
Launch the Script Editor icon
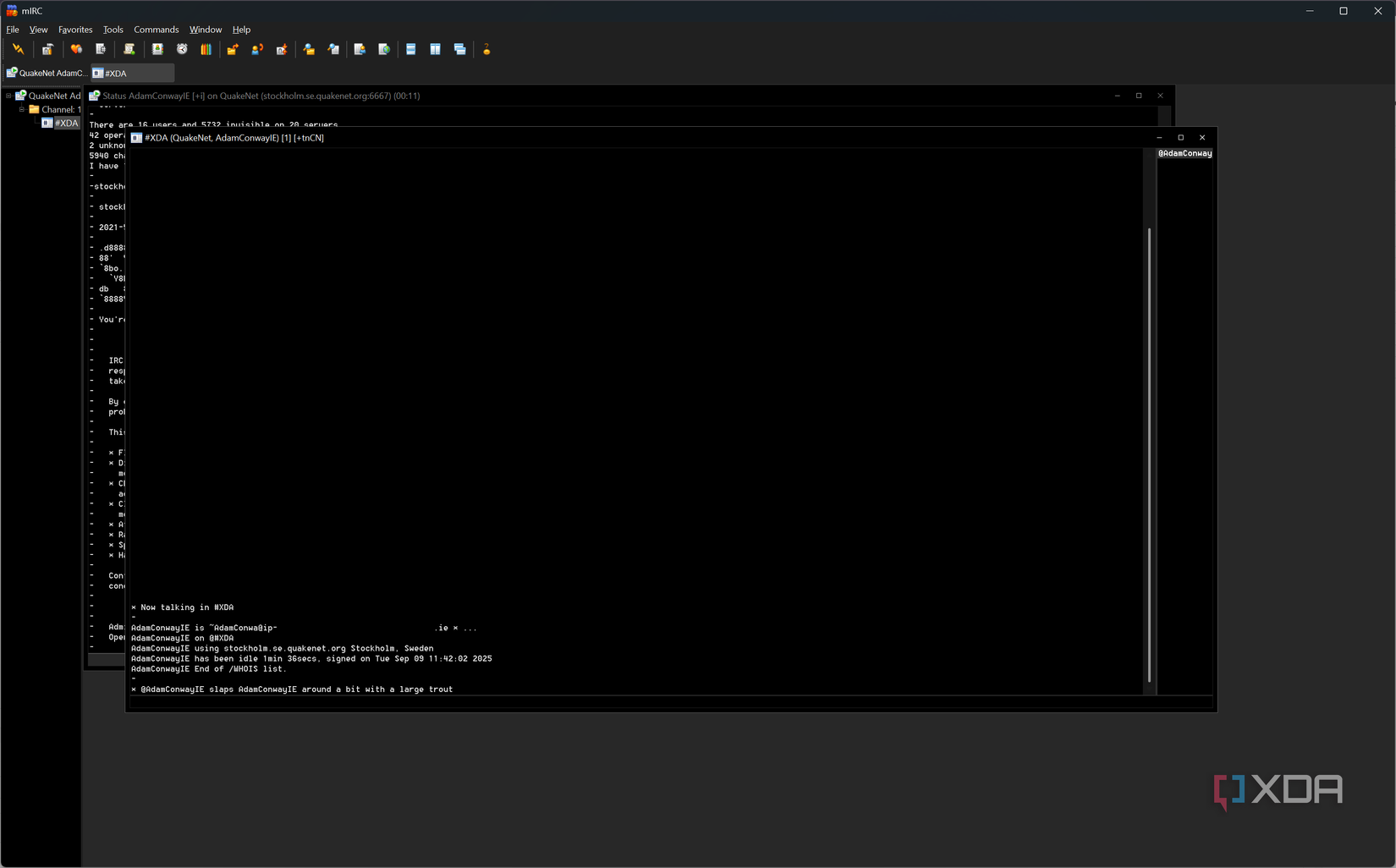pyautogui.click(x=129, y=49)
